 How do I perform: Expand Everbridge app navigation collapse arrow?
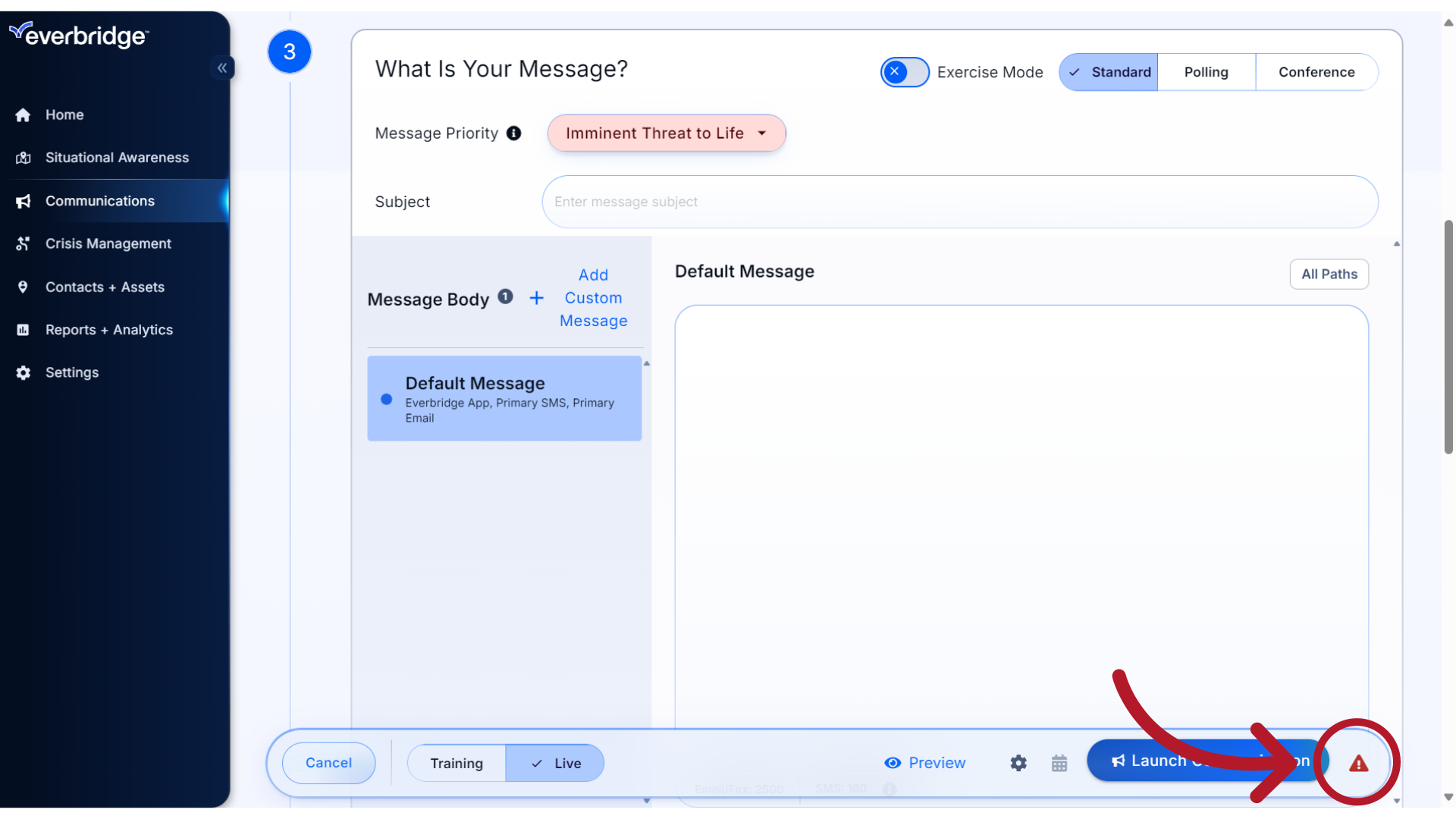point(222,67)
